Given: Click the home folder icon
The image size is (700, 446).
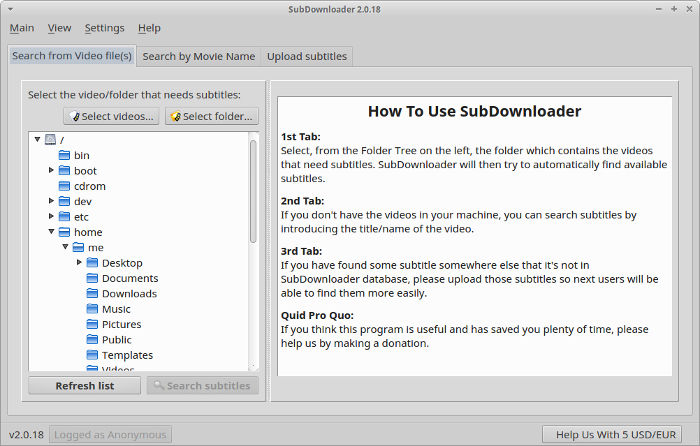Looking at the screenshot, I should (x=64, y=232).
